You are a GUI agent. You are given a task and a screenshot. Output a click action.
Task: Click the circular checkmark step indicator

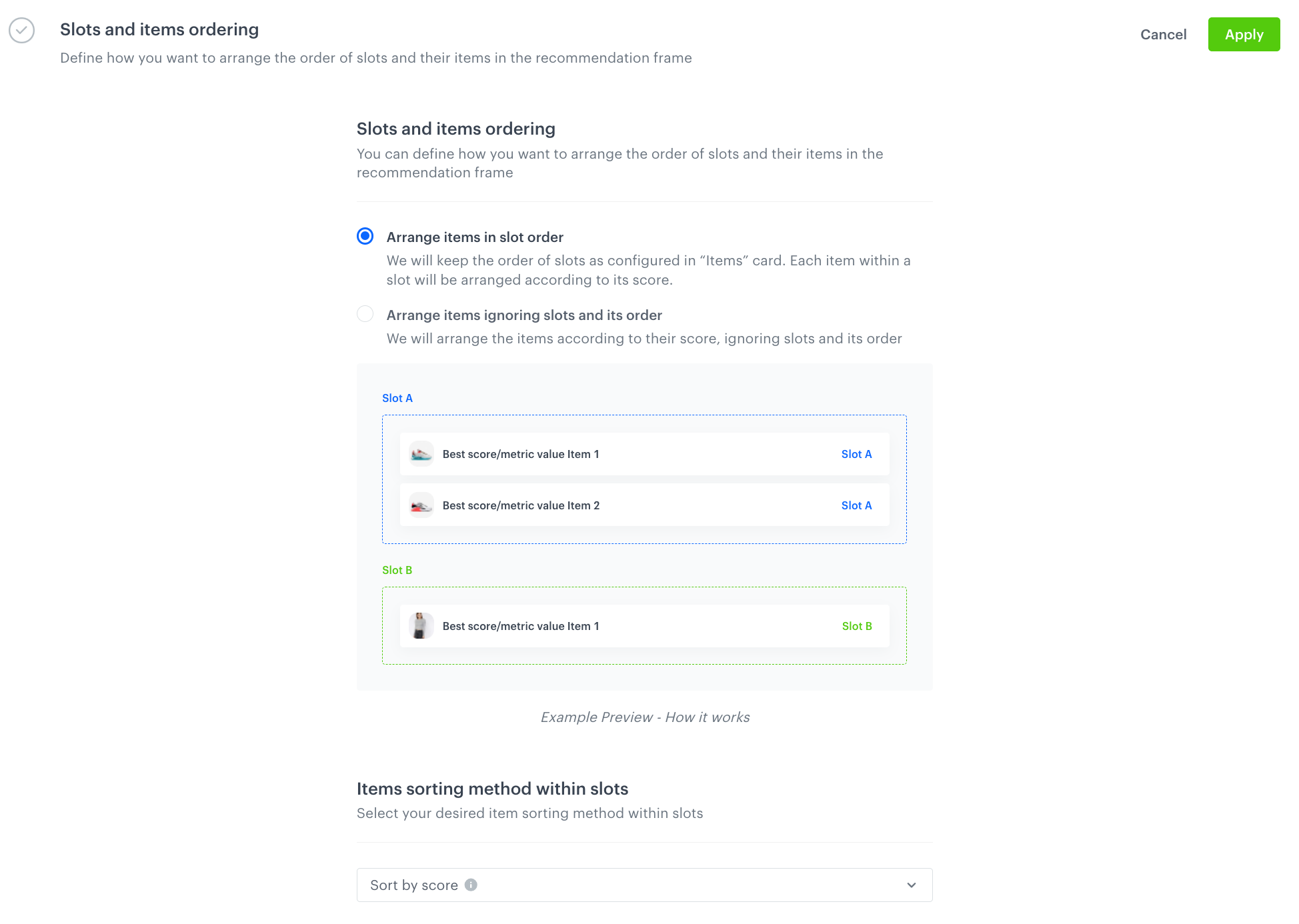coord(21,31)
